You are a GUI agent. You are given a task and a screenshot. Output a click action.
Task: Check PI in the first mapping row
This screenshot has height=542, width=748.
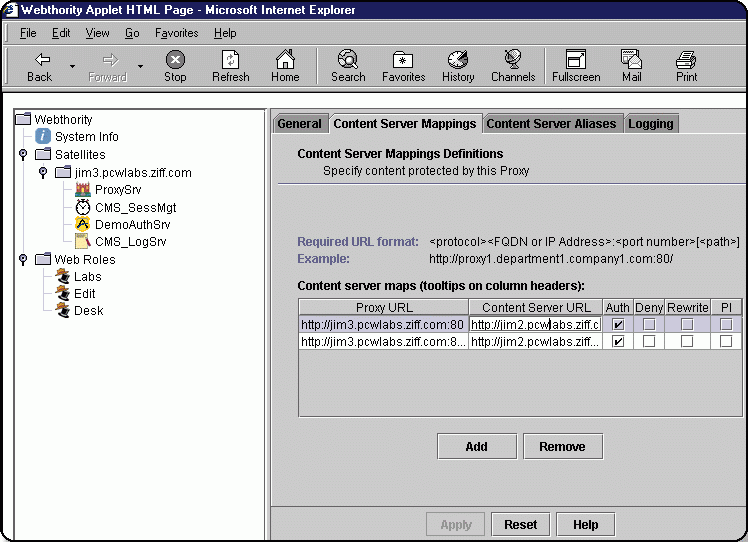[x=726, y=324]
